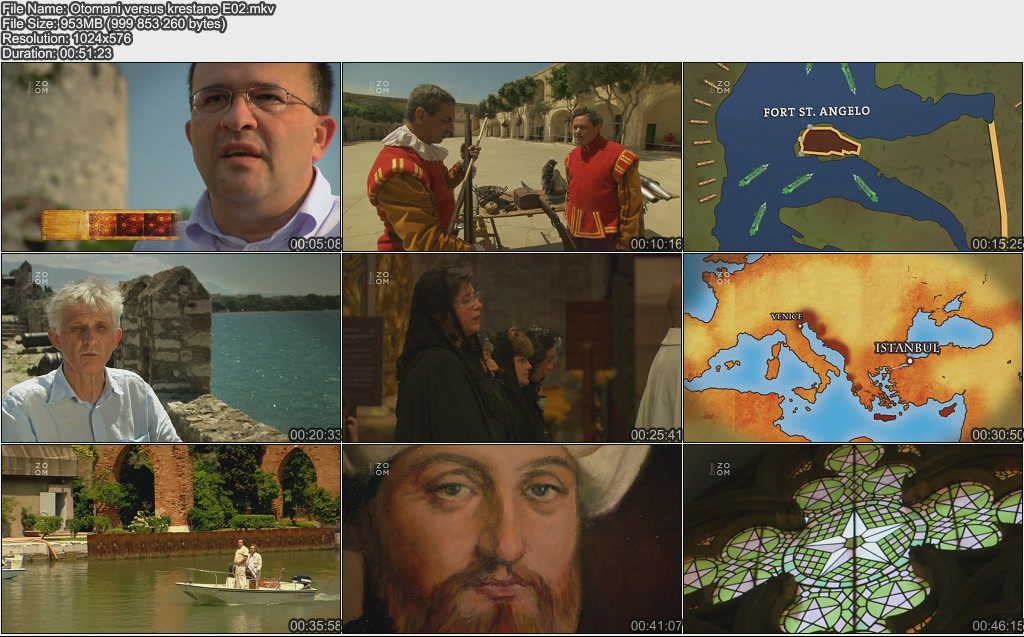Open the bearded sultan portrait thumbnail

click(x=512, y=539)
